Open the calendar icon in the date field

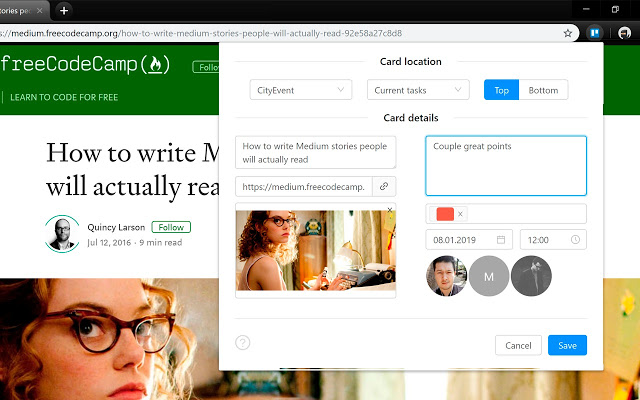[x=501, y=240]
